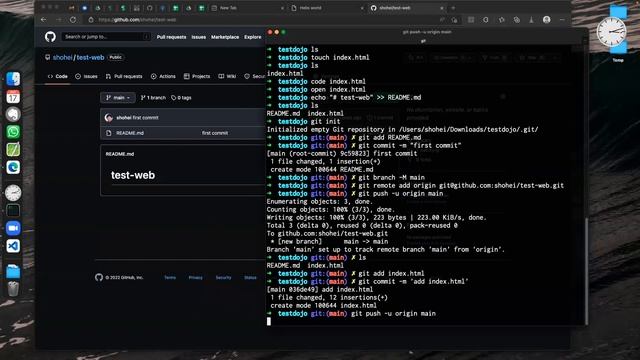640x360 pixels.
Task: Open the repository Actions tab
Action: (x=163, y=76)
